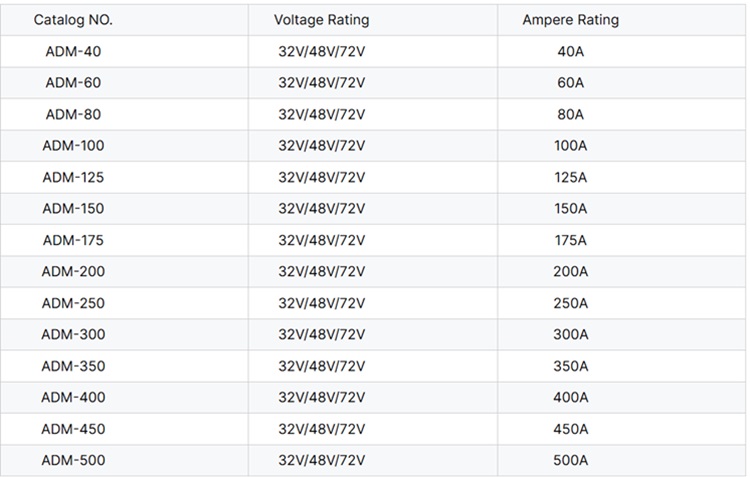Click the Ampere Rating column header
The width and height of the screenshot is (750, 477).
[570, 20]
